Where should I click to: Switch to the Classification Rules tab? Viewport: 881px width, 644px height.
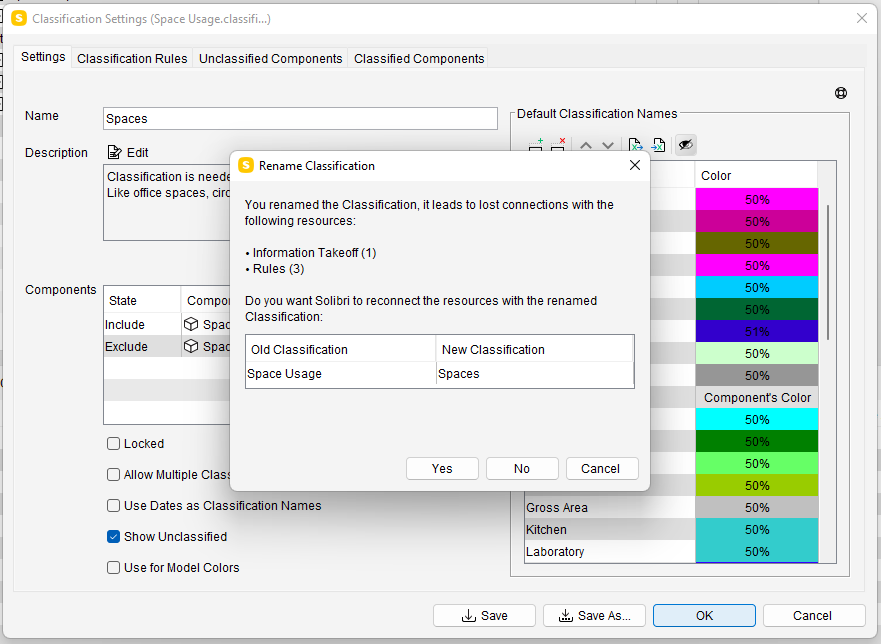tap(132, 59)
